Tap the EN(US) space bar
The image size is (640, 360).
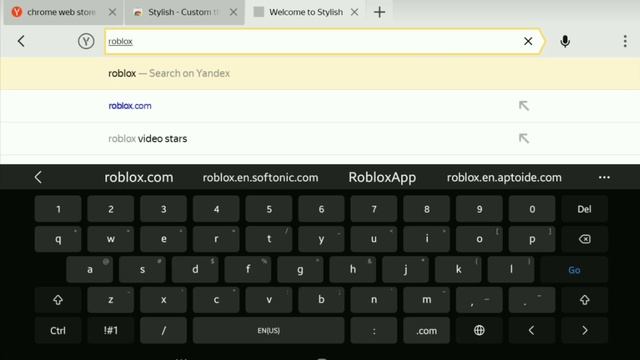(x=269, y=330)
